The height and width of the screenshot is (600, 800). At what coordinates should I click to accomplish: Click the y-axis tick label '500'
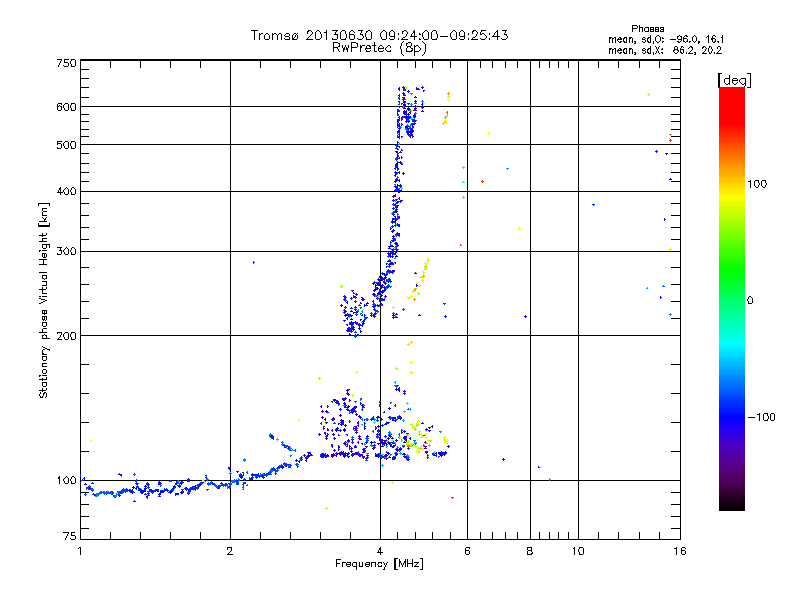[66, 145]
